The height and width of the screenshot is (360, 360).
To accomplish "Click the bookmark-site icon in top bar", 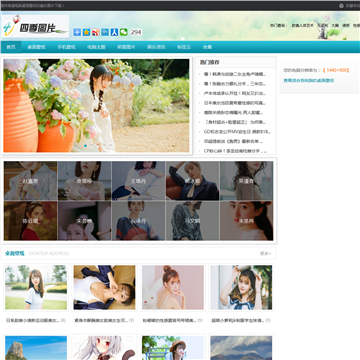I will tap(341, 6).
